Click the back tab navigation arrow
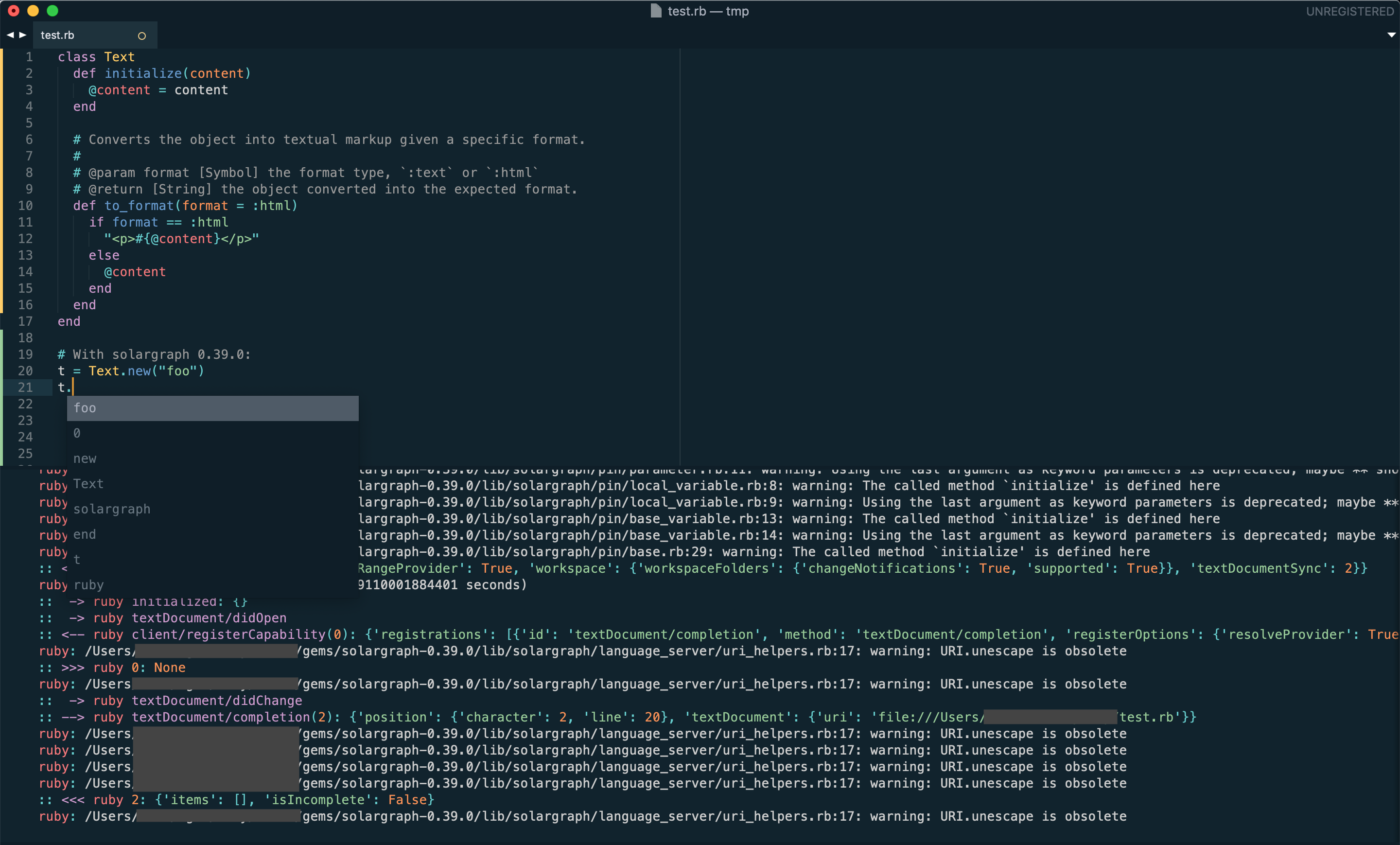This screenshot has height=845, width=1400. click(10, 35)
